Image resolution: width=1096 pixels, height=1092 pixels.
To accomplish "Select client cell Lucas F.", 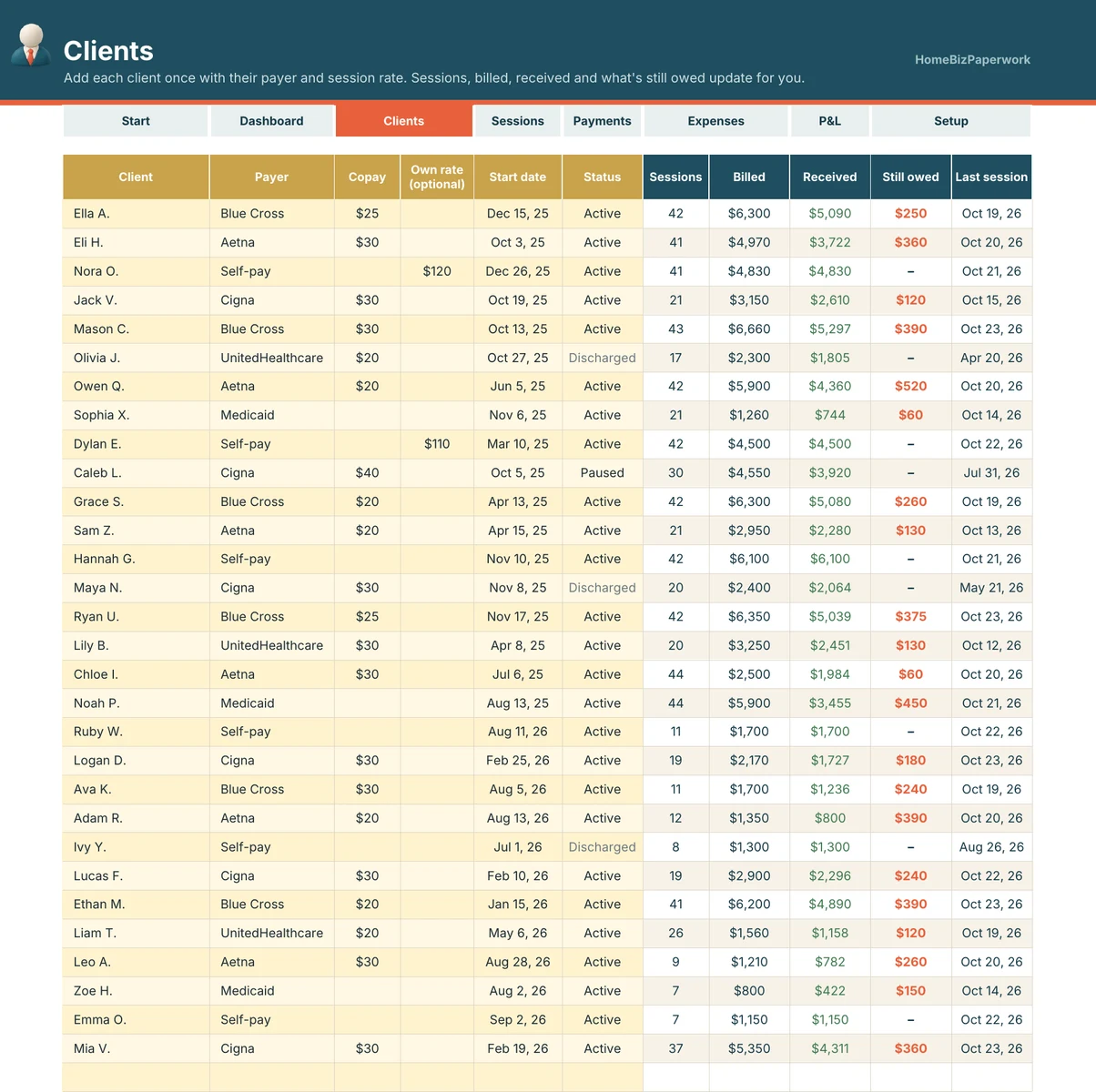I will tap(136, 876).
